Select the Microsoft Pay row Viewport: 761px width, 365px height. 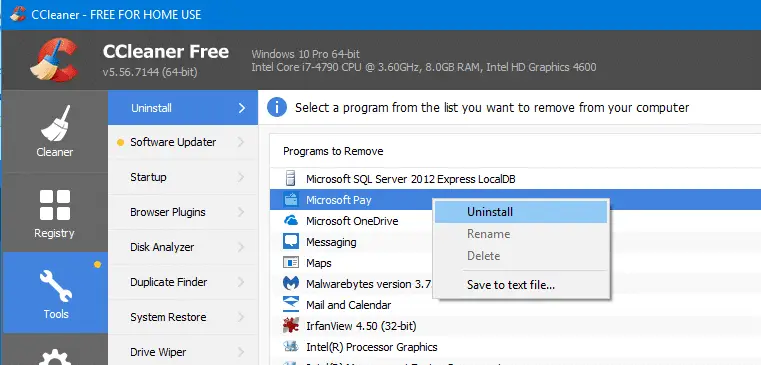click(x=515, y=199)
